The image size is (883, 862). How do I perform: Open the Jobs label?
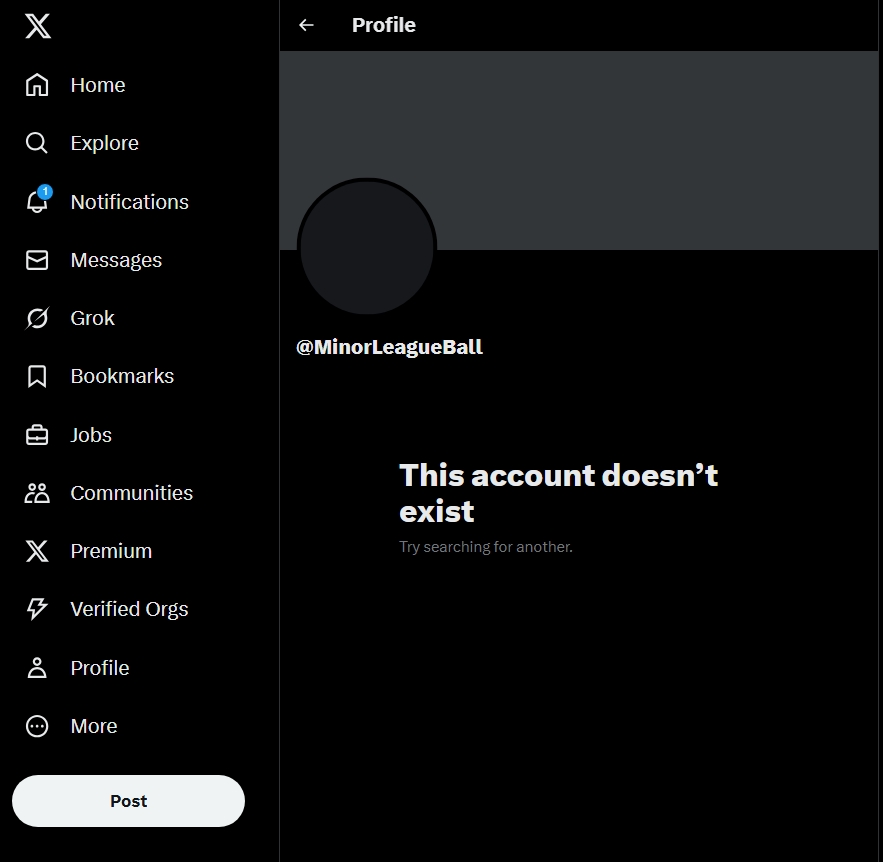click(x=91, y=435)
